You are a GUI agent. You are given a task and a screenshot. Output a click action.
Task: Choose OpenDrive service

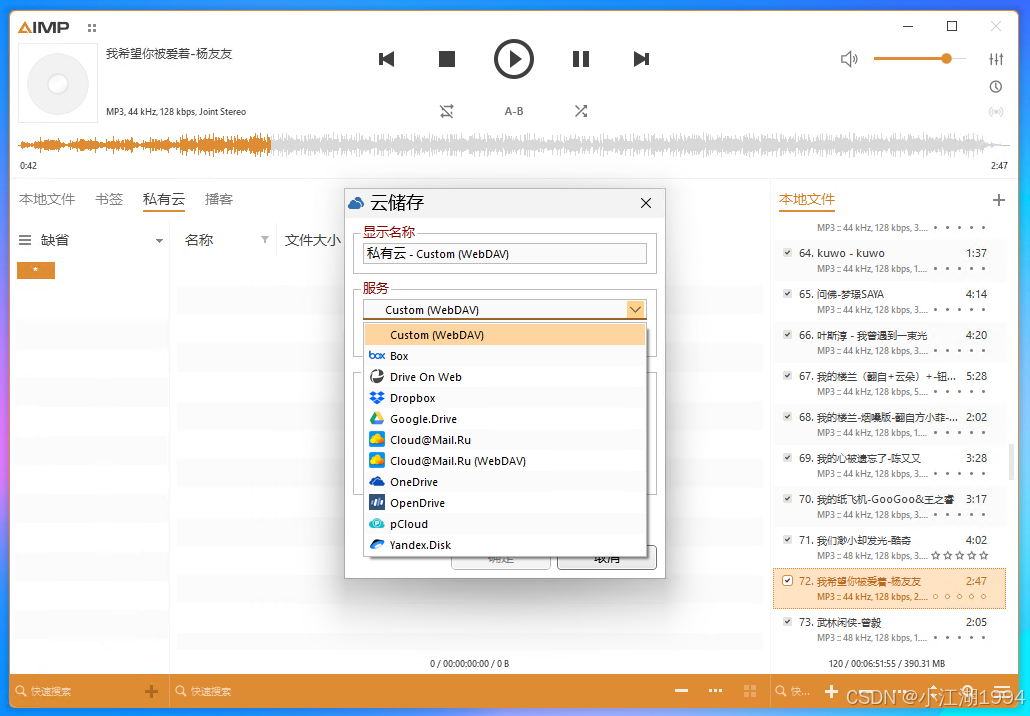tap(504, 503)
